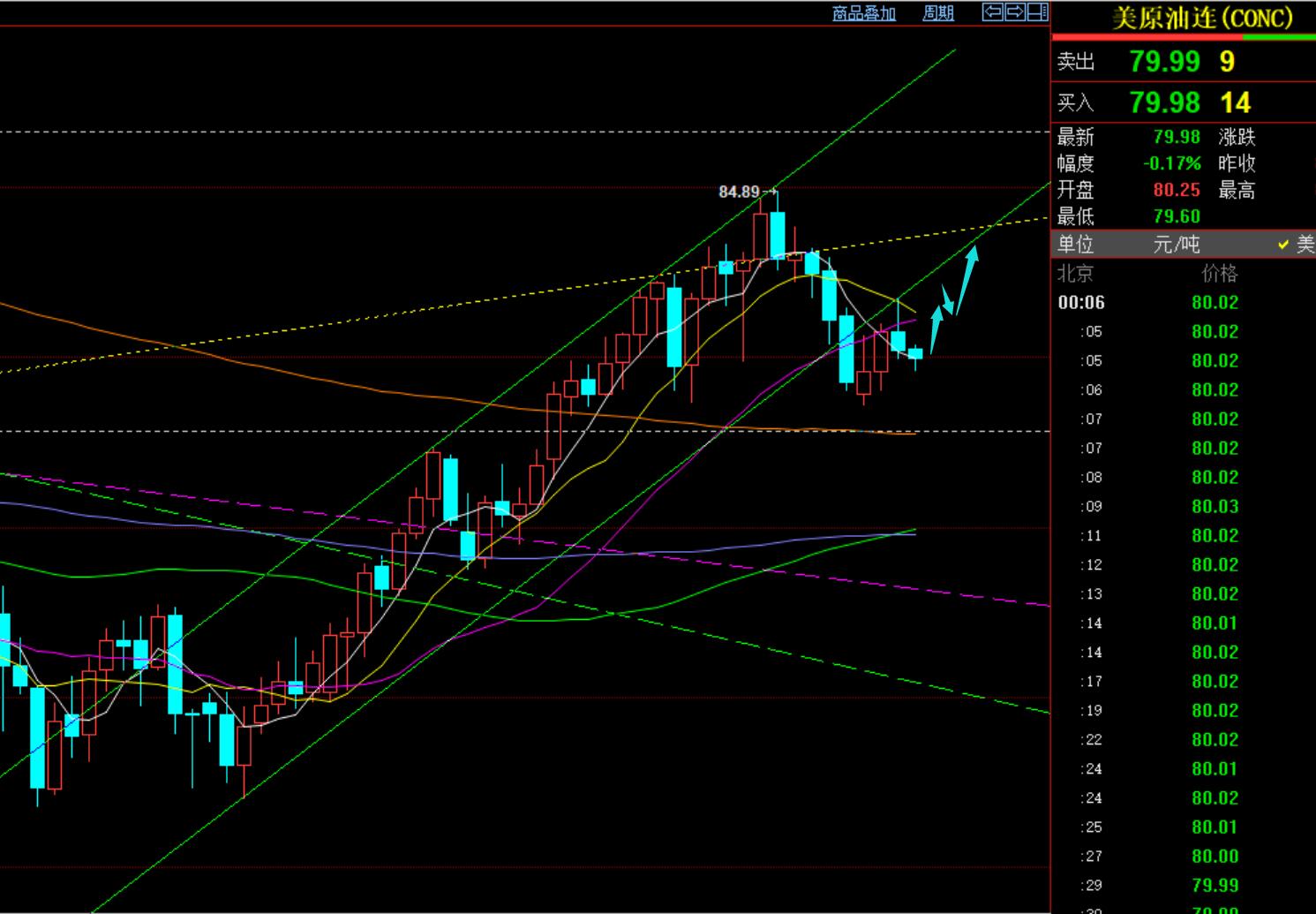This screenshot has height=914, width=1316.
Task: Click the 价格 price column header
Action: pos(1219,274)
